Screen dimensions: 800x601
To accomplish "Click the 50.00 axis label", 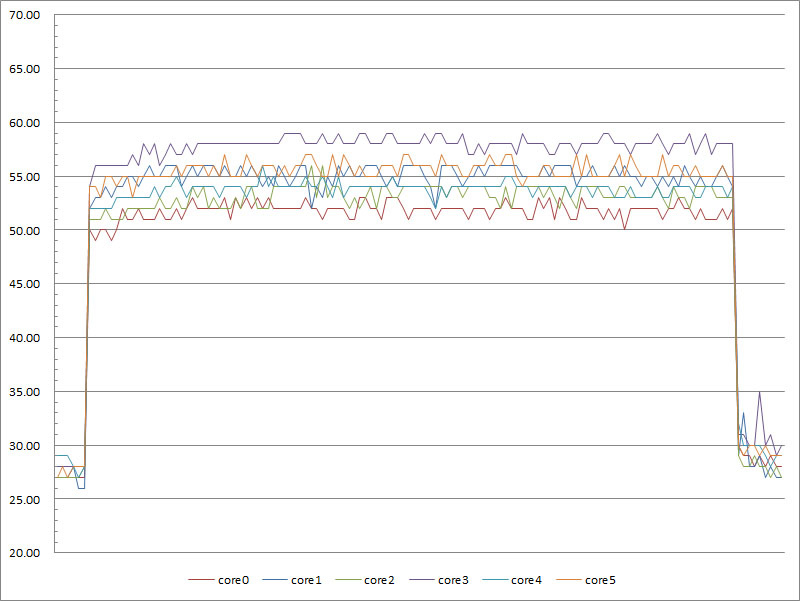I will click(24, 231).
